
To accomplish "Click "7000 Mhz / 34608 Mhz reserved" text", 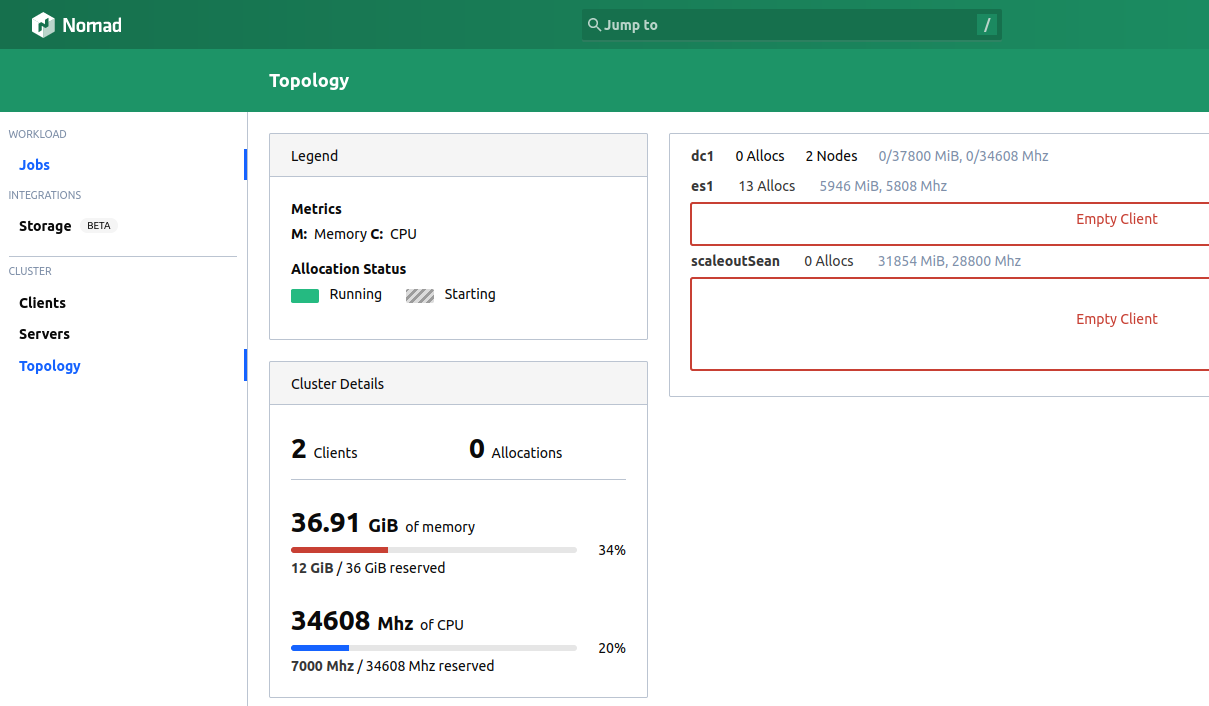I will 392,666.
